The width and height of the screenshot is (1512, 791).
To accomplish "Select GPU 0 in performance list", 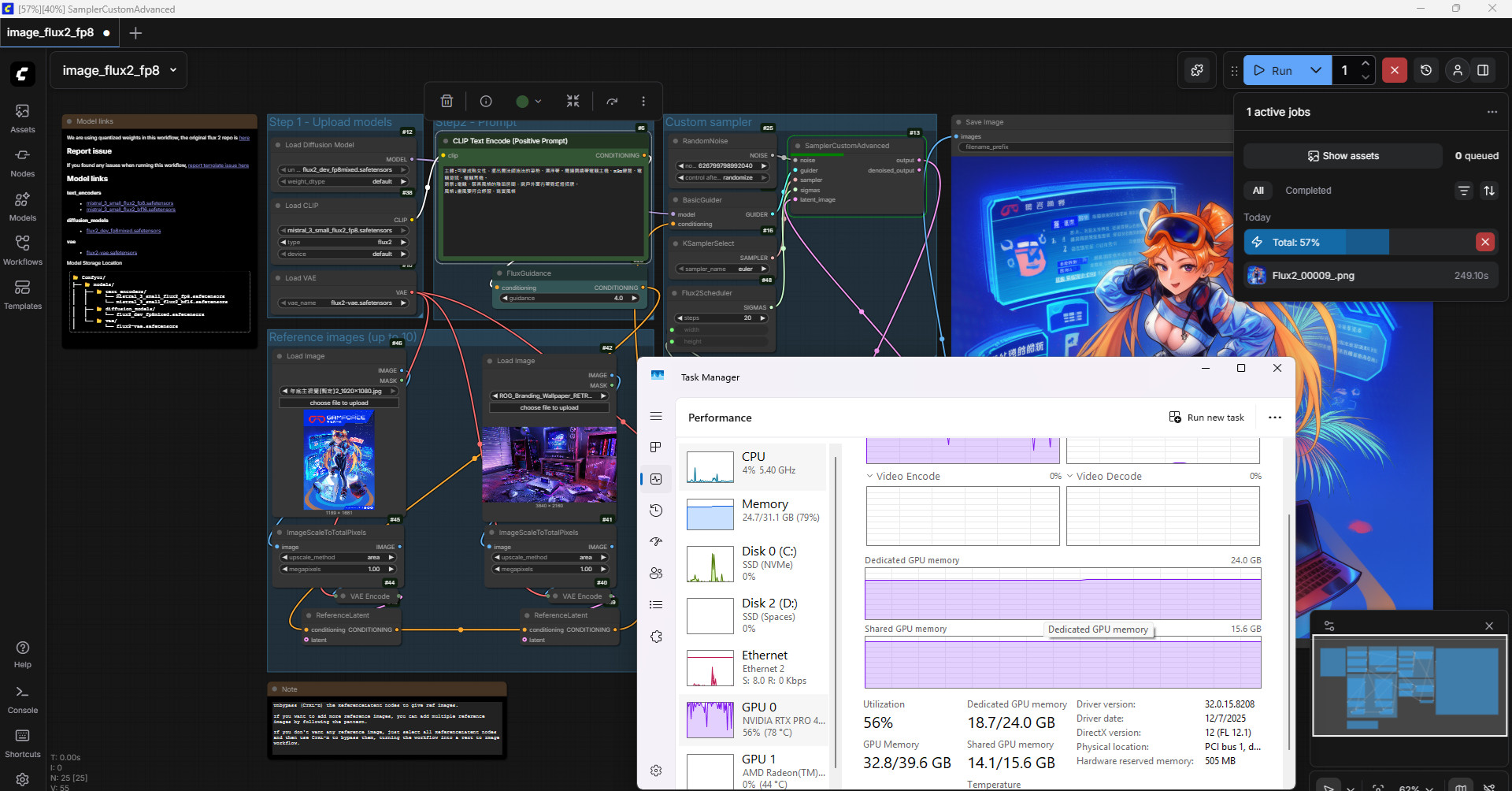I will 754,719.
